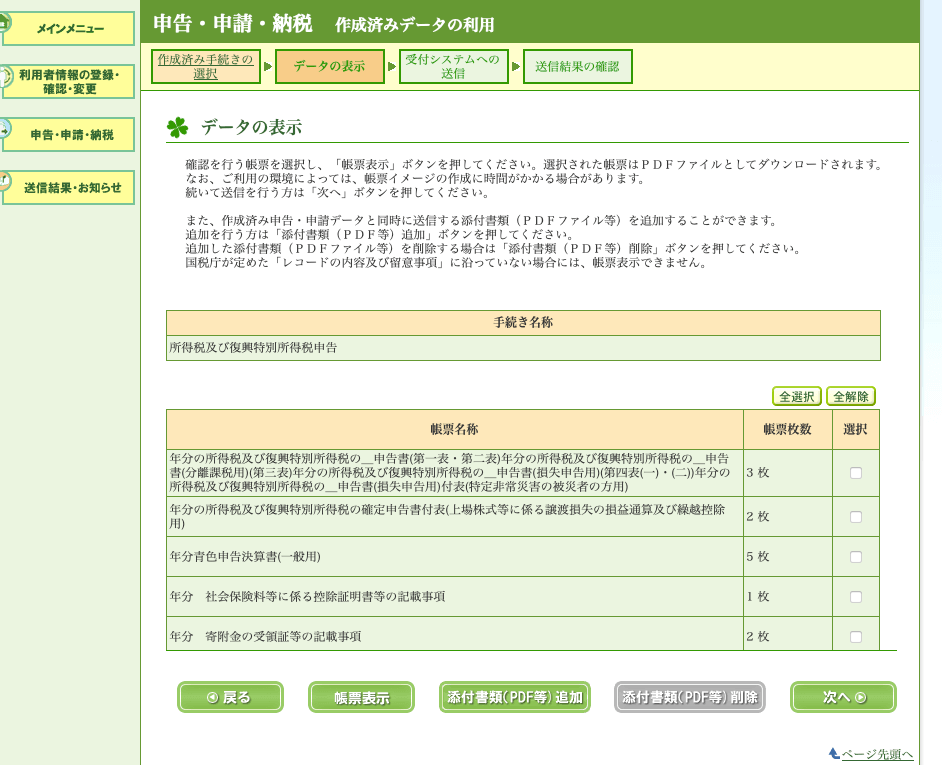Viewport: 942px width, 765px height.
Task: Click the 全解除 button
Action: tap(851, 397)
